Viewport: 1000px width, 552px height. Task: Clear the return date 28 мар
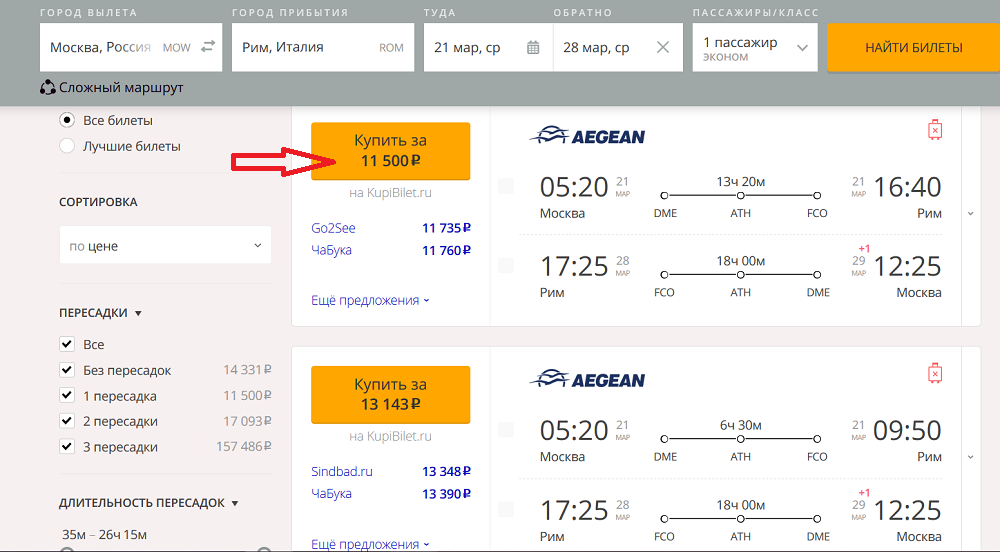click(x=663, y=47)
